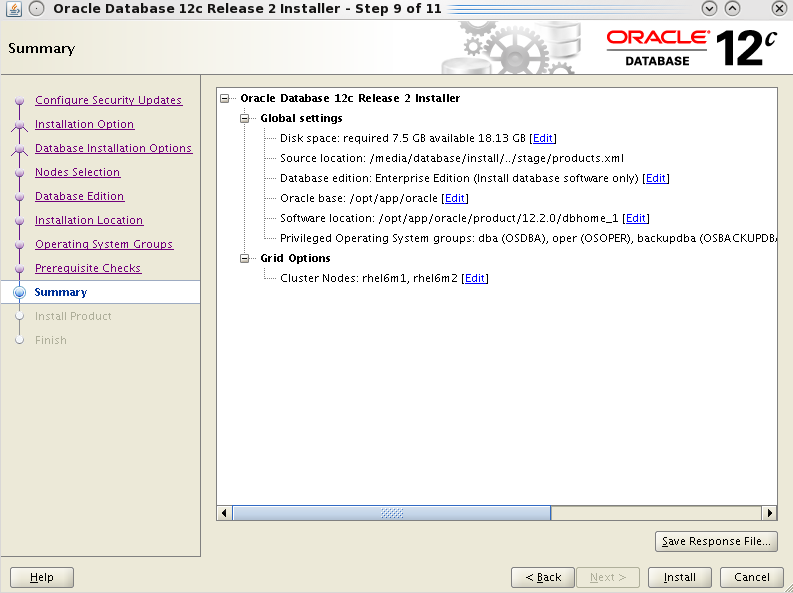Click Save Response File button
793x593 pixels.
pyautogui.click(x=716, y=541)
